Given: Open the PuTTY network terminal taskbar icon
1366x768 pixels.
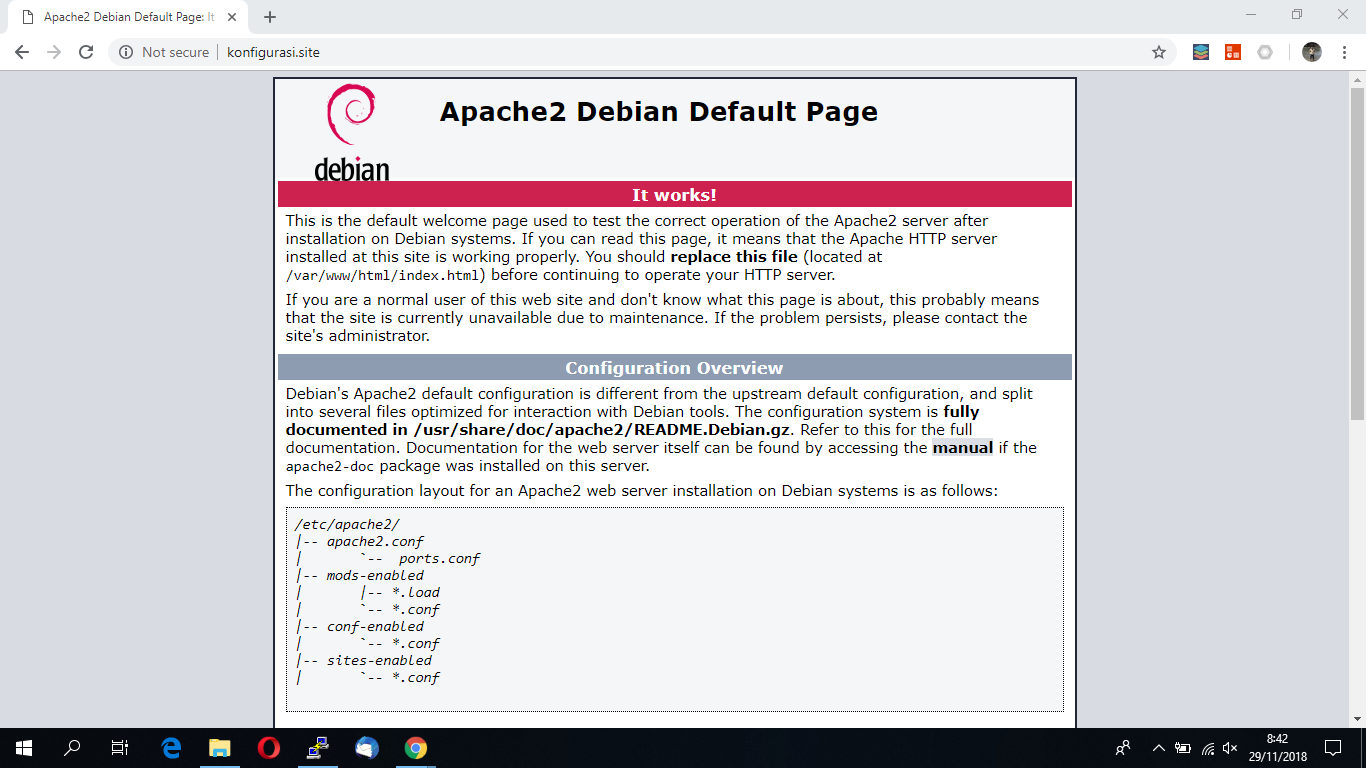Looking at the screenshot, I should pos(318,747).
